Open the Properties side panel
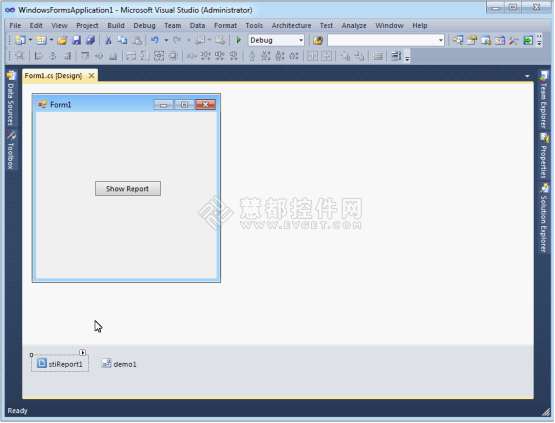This screenshot has height=423, width=555. 543,156
